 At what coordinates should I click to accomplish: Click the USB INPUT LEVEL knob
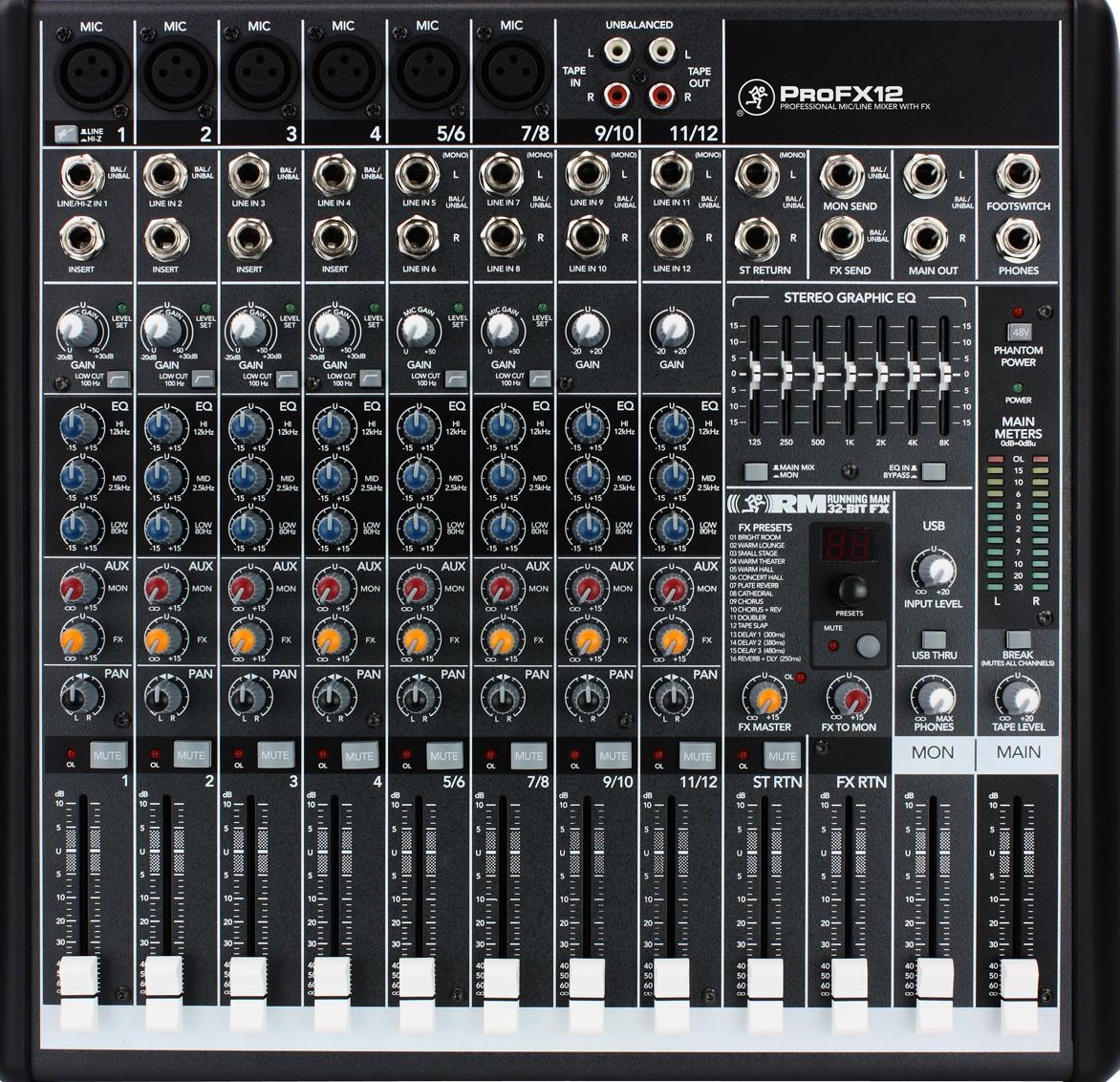coord(935,571)
